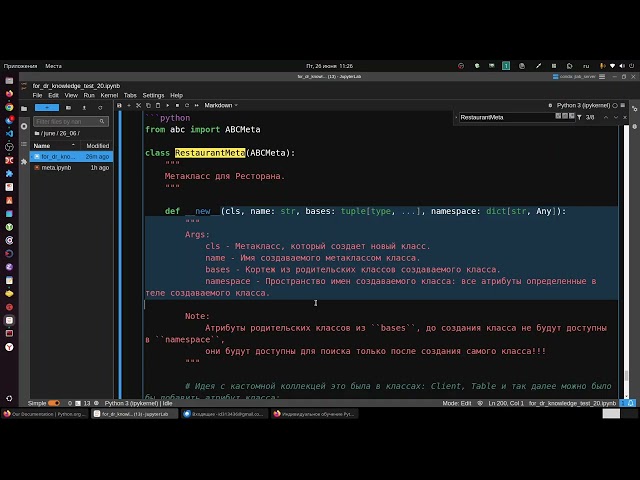Launch Firefox from the dock
This screenshot has width=640, height=480.
click(9, 94)
